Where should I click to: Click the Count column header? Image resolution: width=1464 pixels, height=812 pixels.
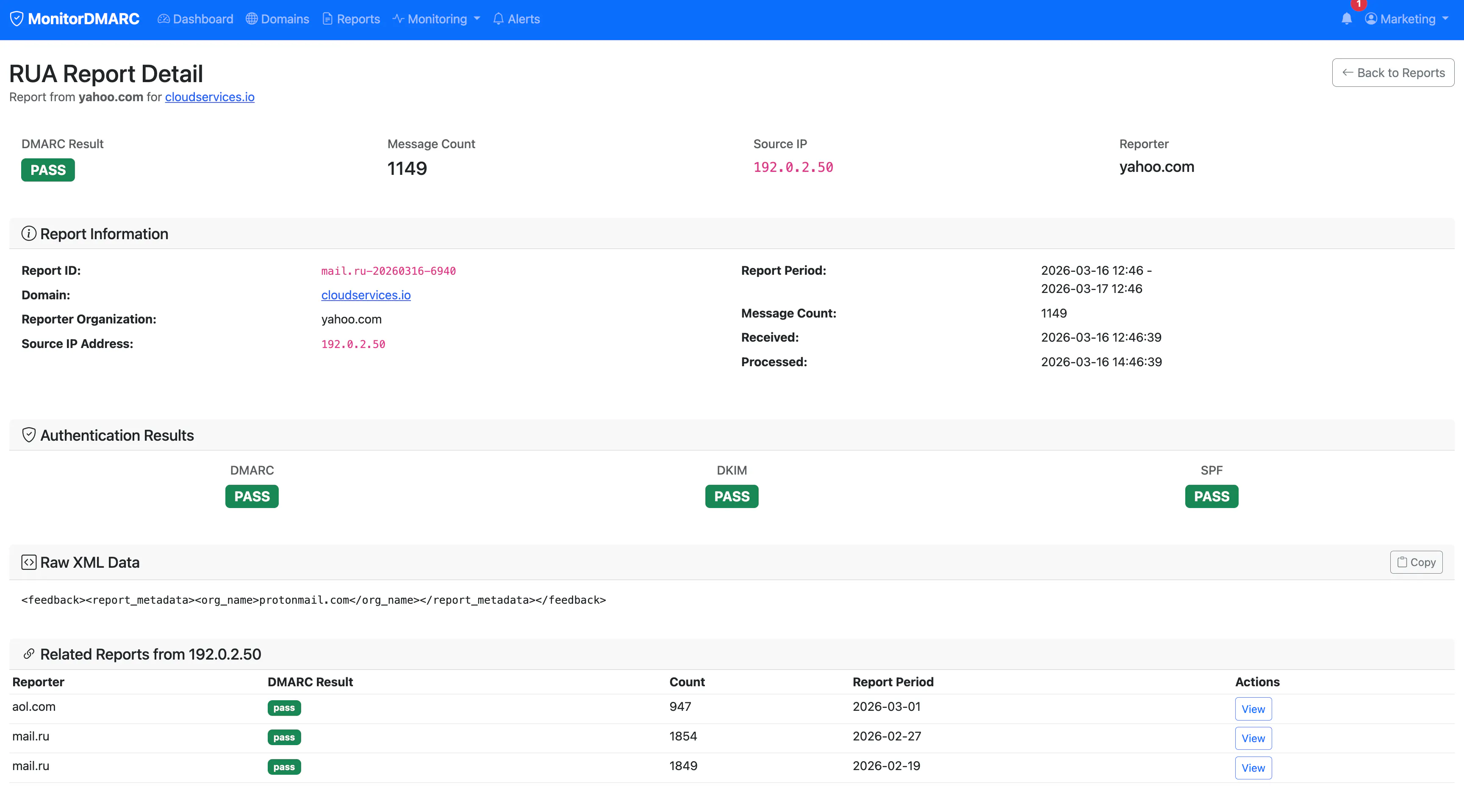pos(687,682)
